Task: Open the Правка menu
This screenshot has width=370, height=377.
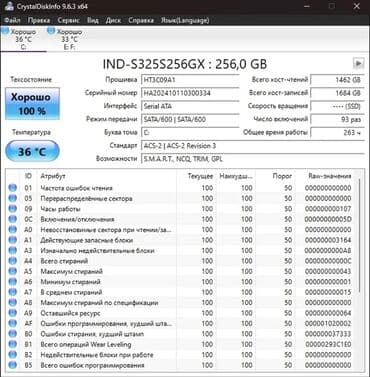Action: coord(39,20)
